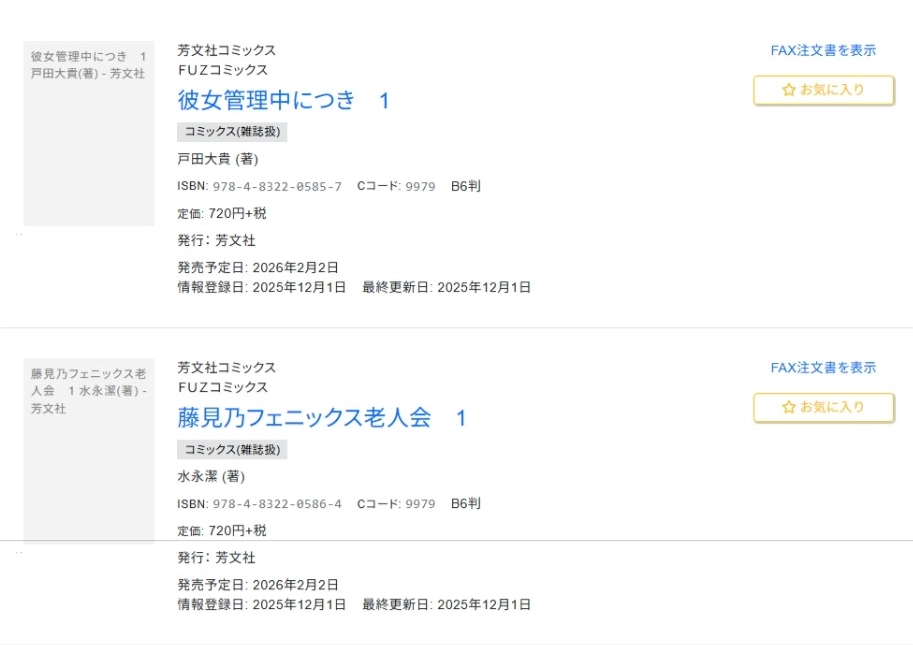Click the star icon for 藤見乃フェニックス老人会
Viewport: 913px width, 645px height.
point(789,407)
